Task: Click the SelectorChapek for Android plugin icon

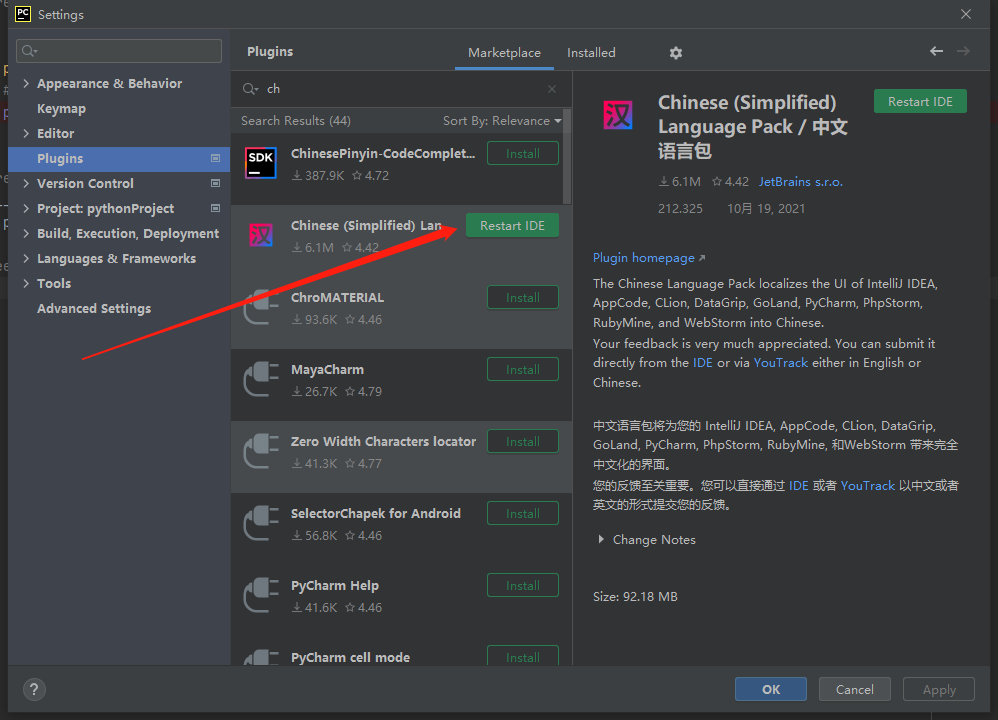Action: [x=261, y=522]
